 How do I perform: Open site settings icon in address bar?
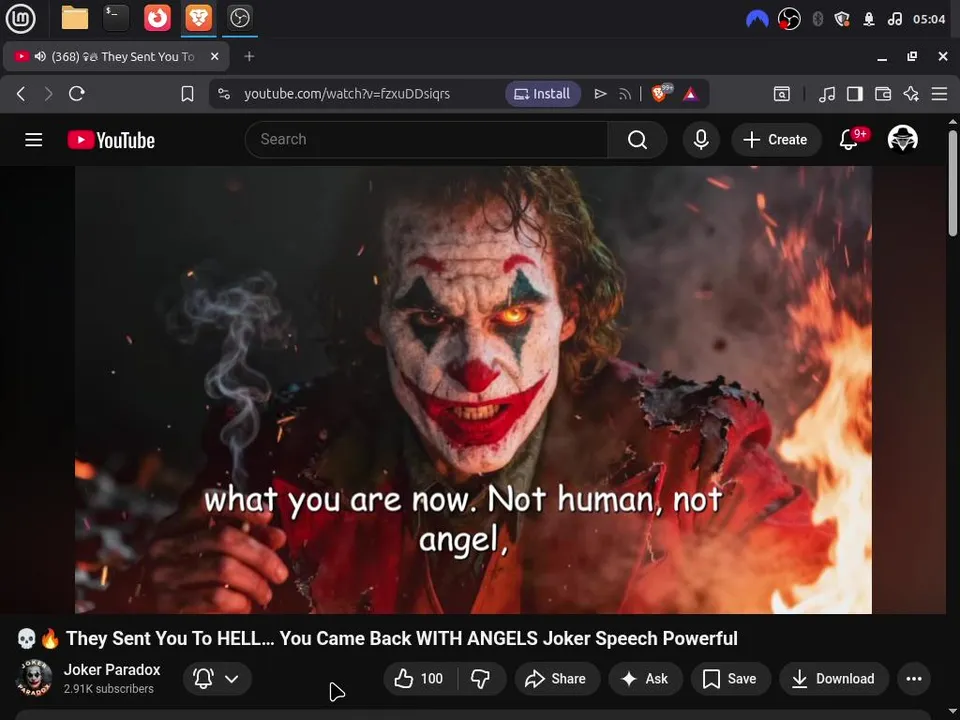coord(224,94)
